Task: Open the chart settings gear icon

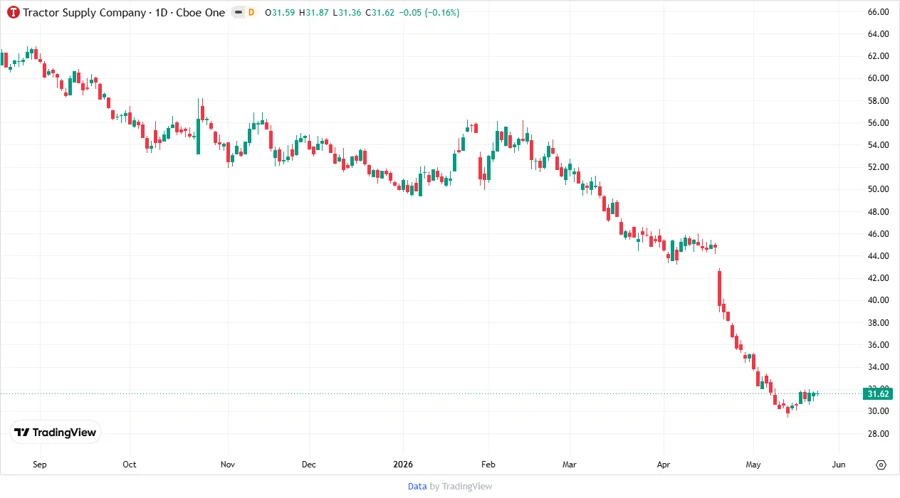Action: (x=881, y=465)
